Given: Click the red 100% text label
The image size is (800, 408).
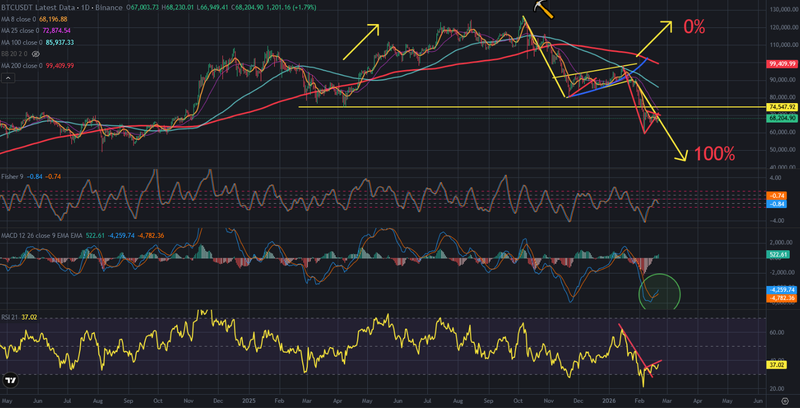Looking at the screenshot, I should pos(713,154).
